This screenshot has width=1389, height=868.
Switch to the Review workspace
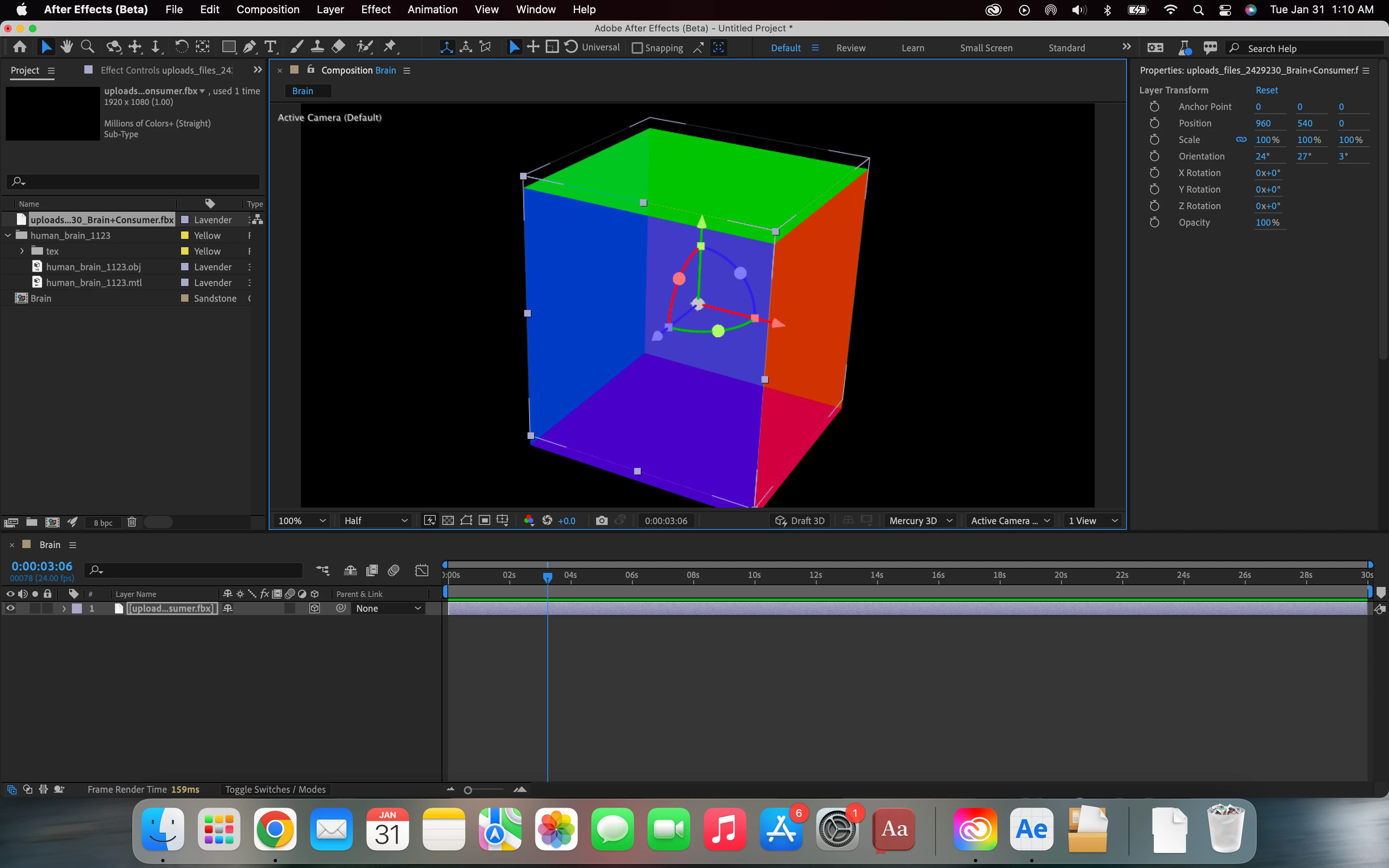coord(850,48)
